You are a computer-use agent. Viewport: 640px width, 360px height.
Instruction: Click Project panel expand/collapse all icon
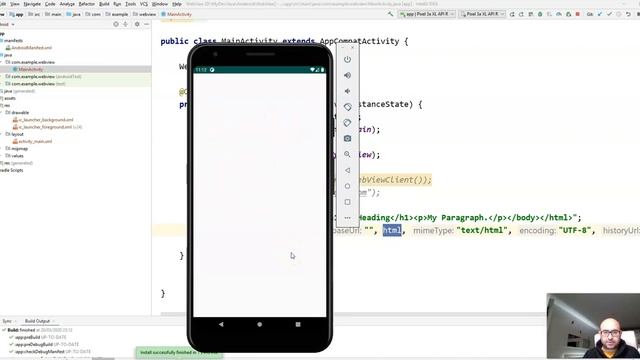coord(126,24)
